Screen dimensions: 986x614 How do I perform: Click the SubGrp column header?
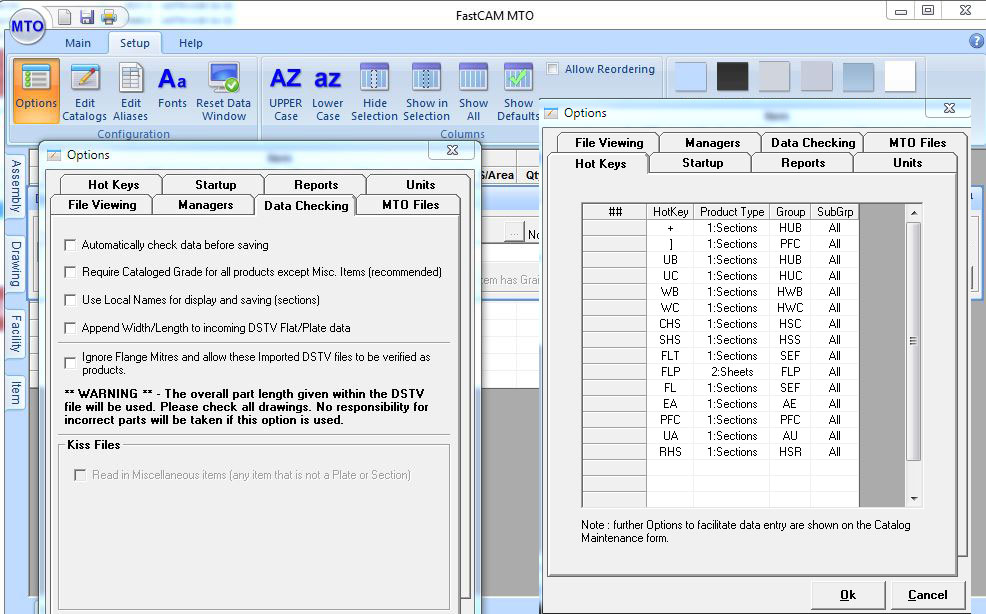pyautogui.click(x=834, y=212)
